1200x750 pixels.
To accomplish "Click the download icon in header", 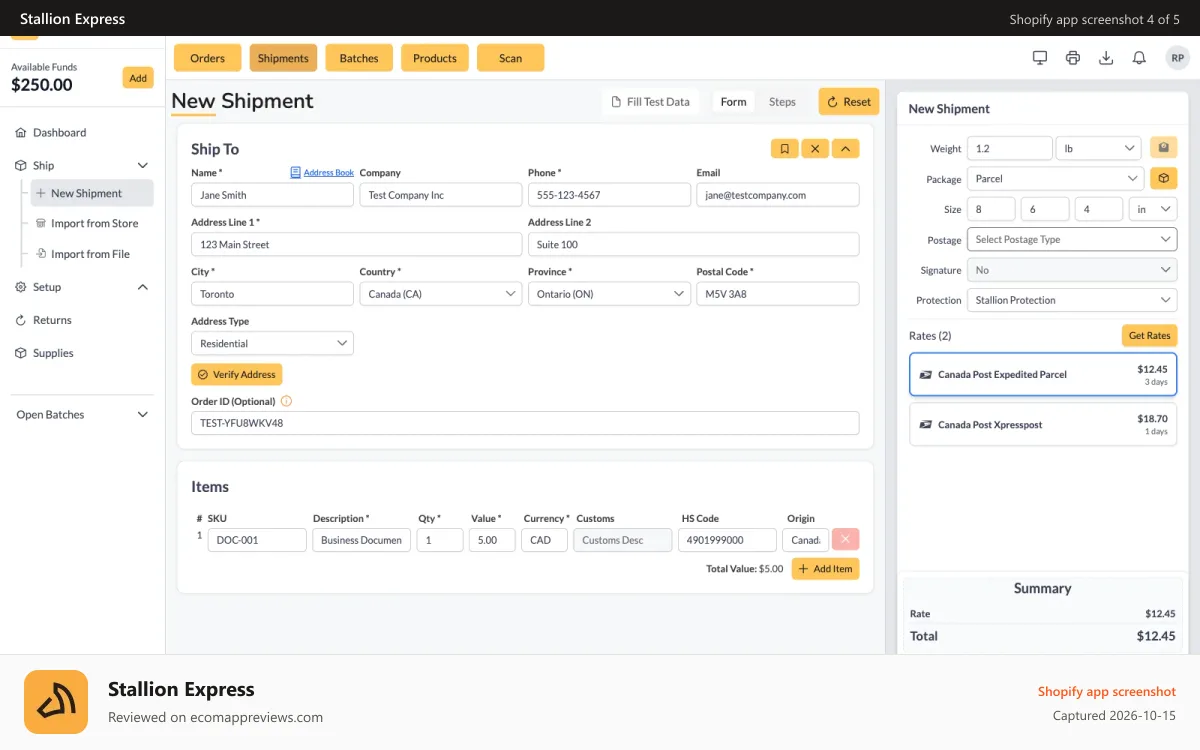I will (1106, 58).
